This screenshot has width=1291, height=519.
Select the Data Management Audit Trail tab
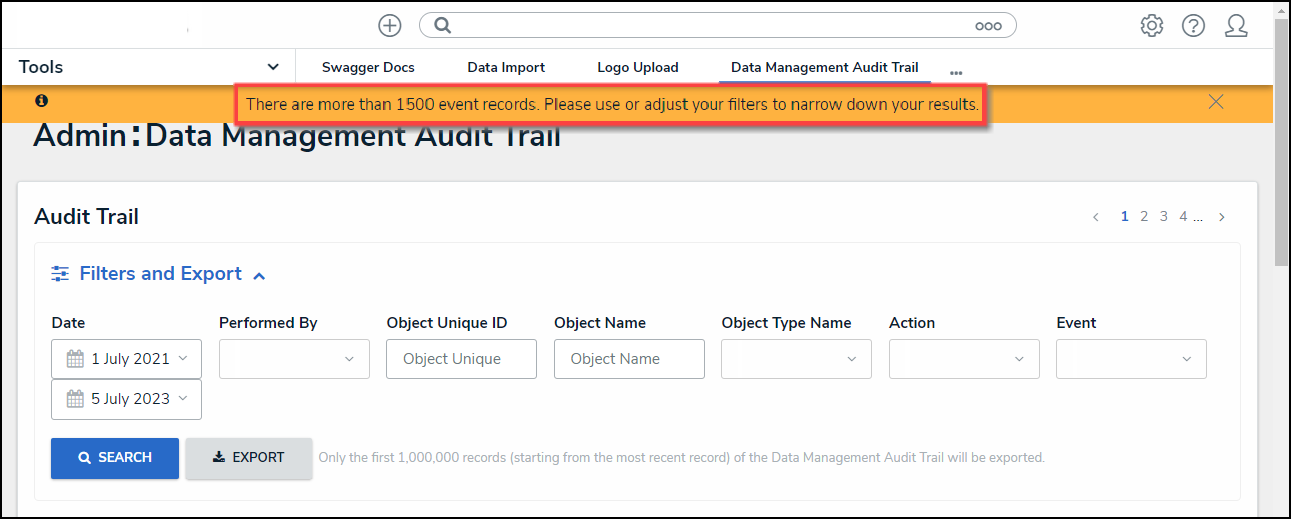[x=825, y=67]
